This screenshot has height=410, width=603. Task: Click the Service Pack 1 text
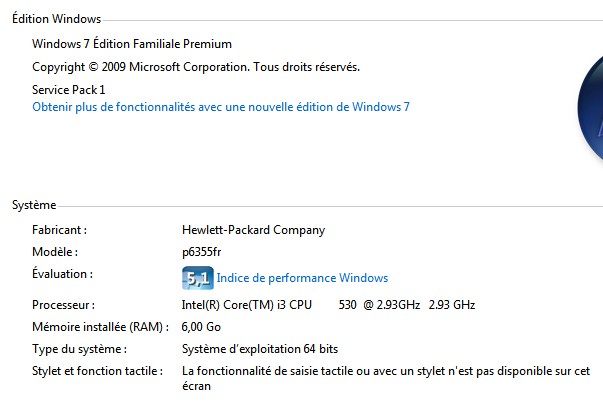68,90
